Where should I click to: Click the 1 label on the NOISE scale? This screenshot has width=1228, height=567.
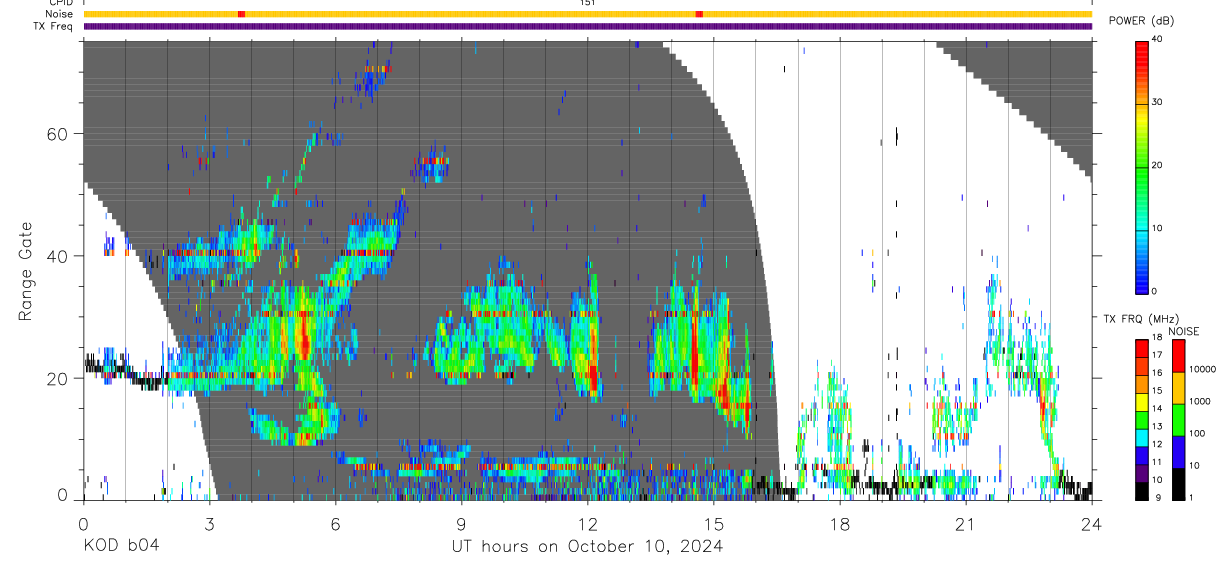pyautogui.click(x=1192, y=497)
